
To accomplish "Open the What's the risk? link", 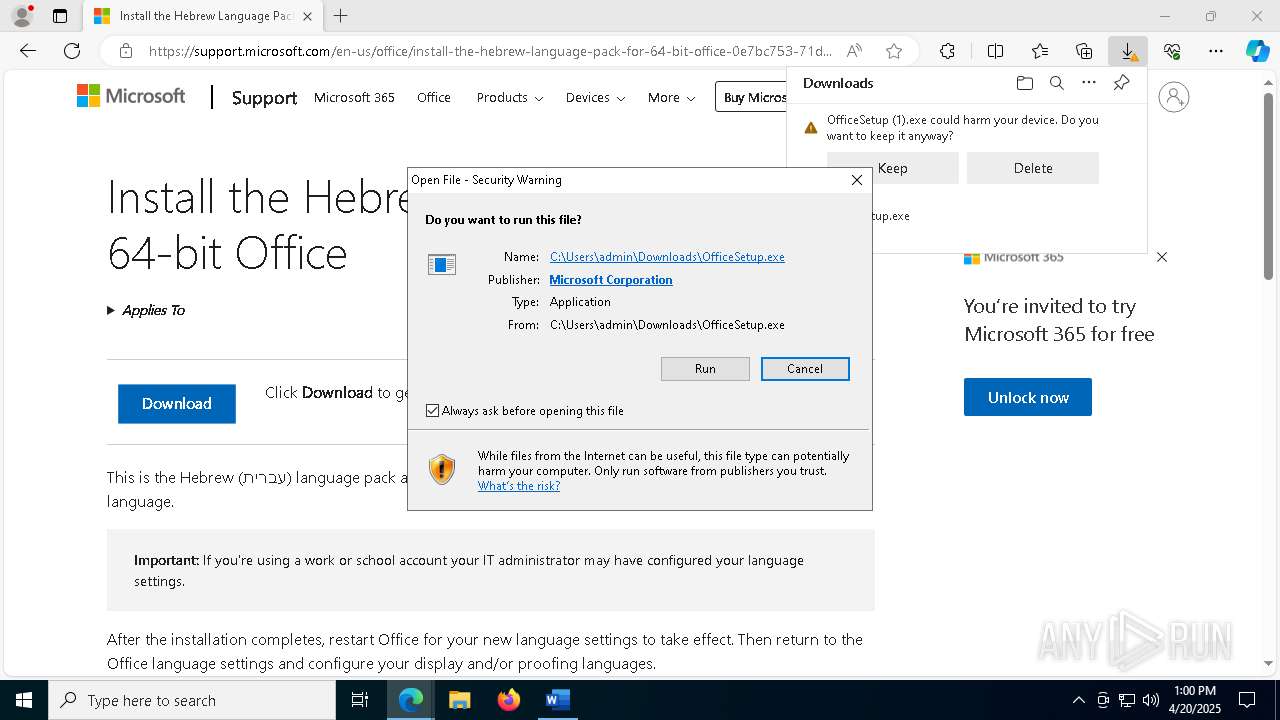I will 519,486.
